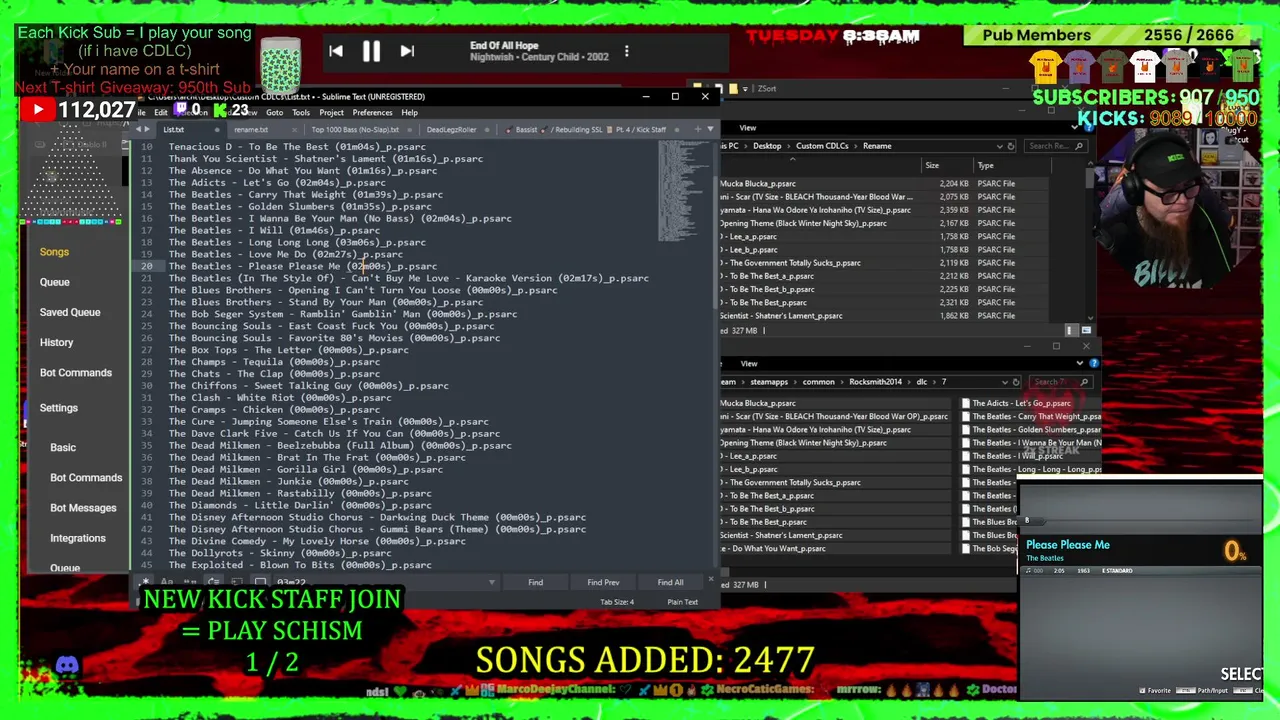Screen dimensions: 1280x720
Task: Open the Tools menu in Sublime Text
Action: pyautogui.click(x=301, y=112)
